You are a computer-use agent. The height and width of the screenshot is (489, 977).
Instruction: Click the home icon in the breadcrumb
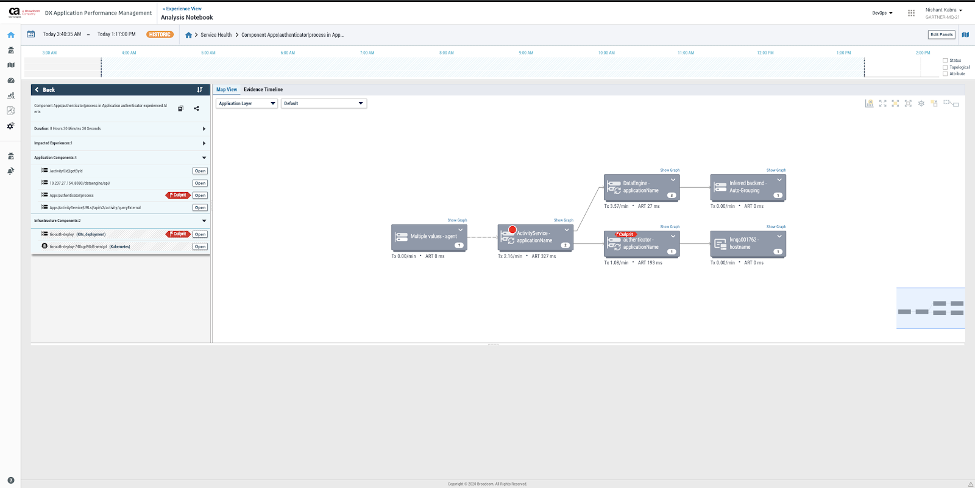189,34
